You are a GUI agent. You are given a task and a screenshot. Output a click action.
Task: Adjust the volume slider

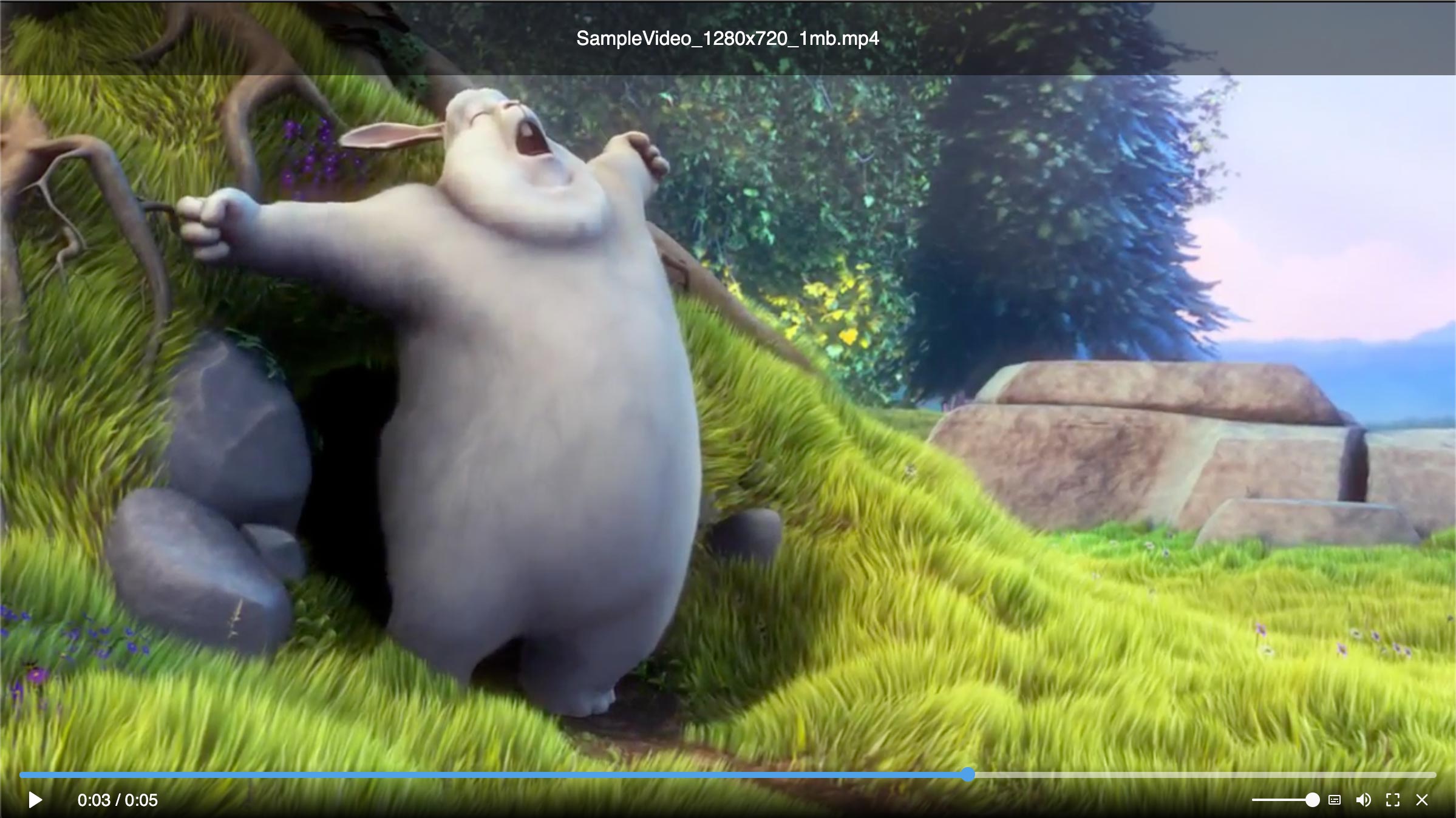(x=1285, y=800)
